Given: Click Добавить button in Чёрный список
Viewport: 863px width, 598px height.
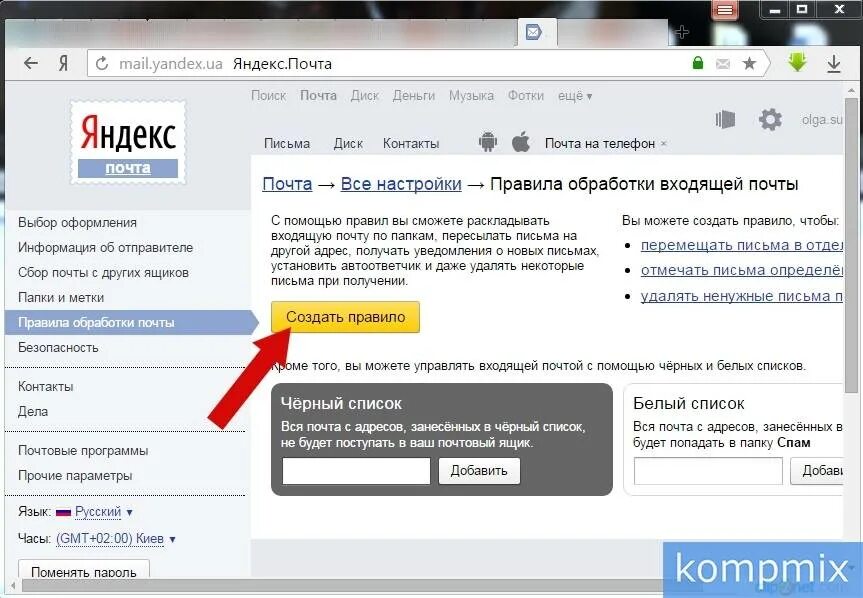Looking at the screenshot, I should pos(479,471).
